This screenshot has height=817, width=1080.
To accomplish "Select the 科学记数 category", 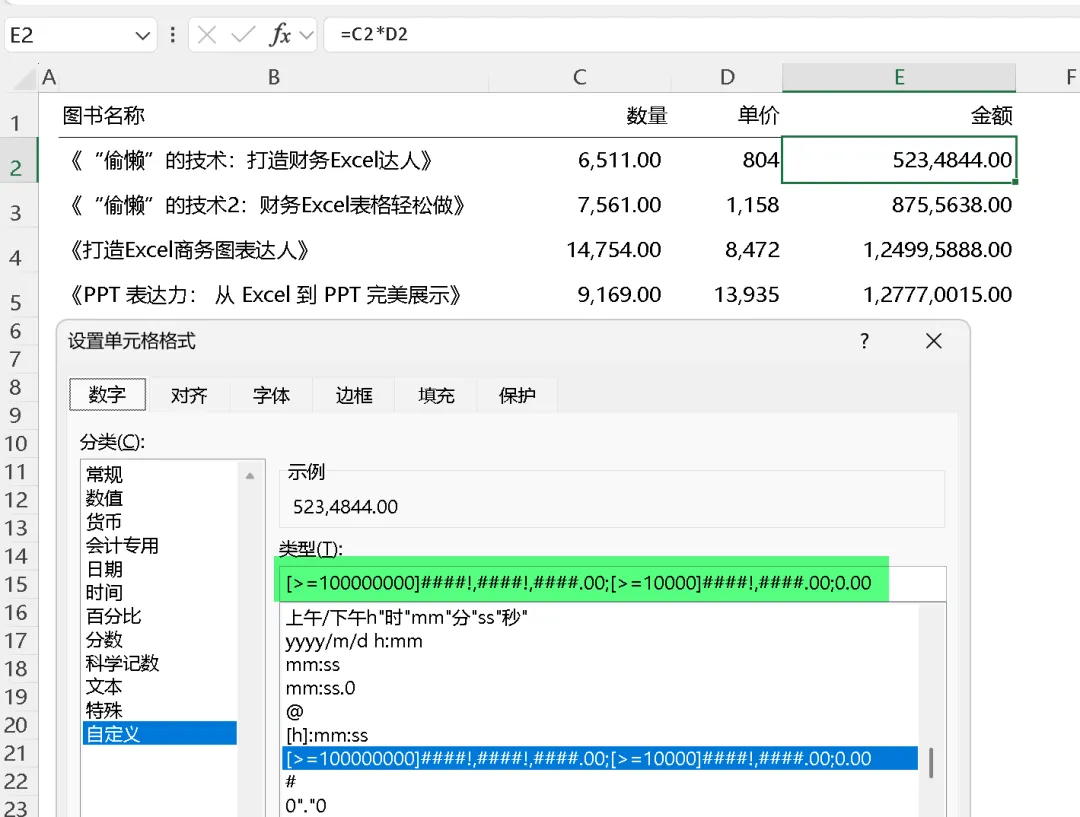I will 159,663.
